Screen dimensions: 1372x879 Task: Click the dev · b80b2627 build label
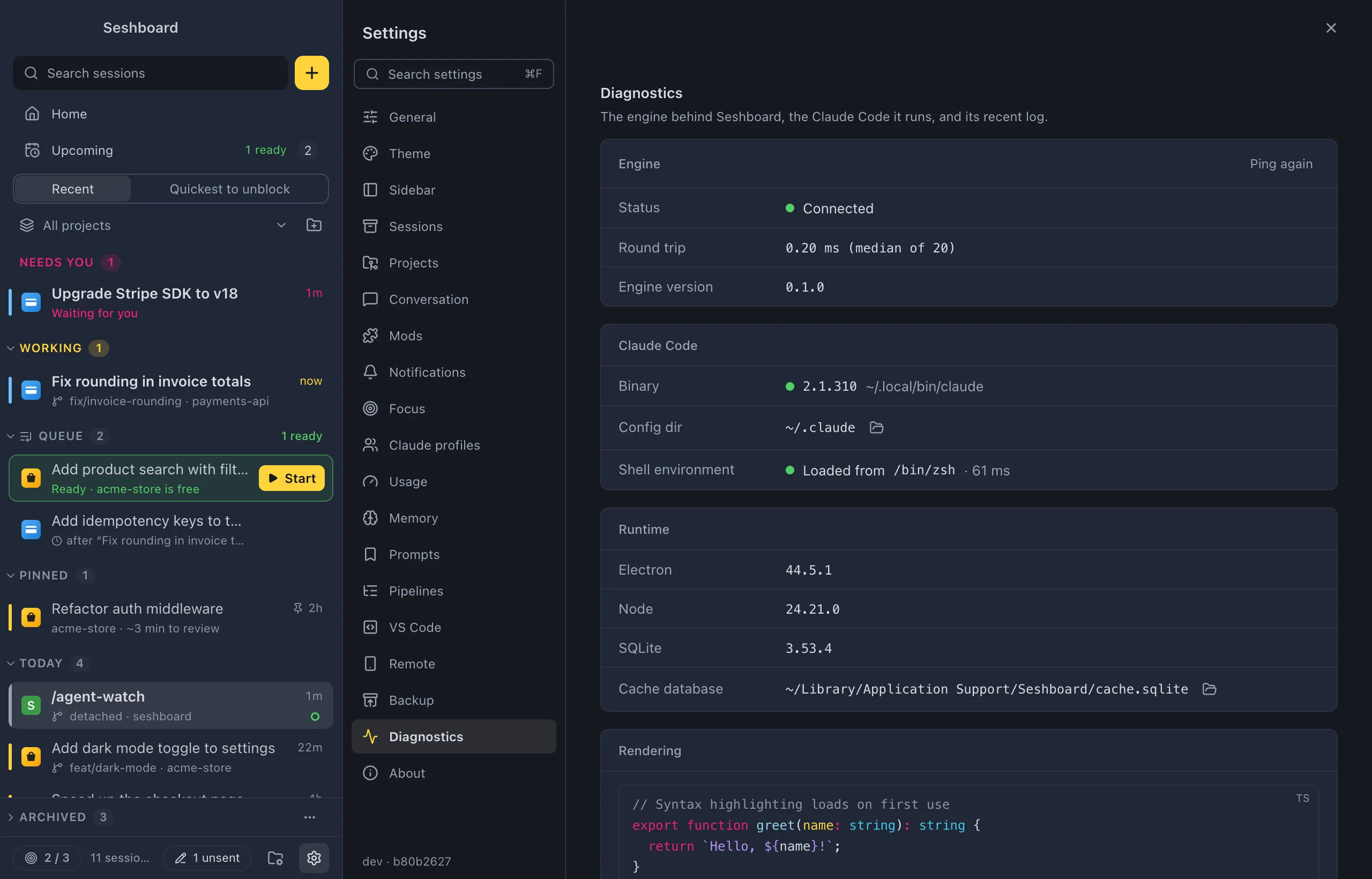[406, 861]
